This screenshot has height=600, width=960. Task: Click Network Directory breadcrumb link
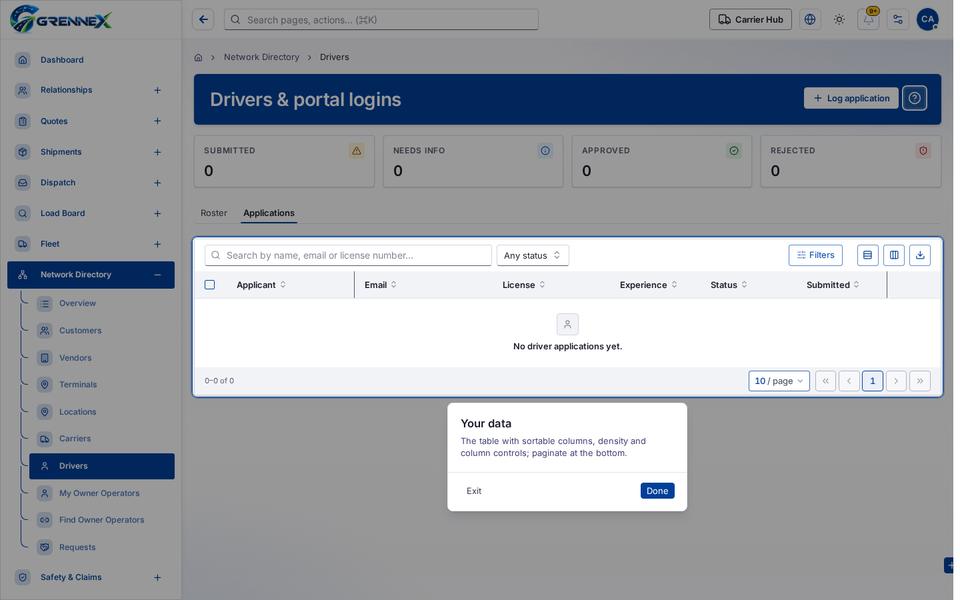tap(261, 57)
